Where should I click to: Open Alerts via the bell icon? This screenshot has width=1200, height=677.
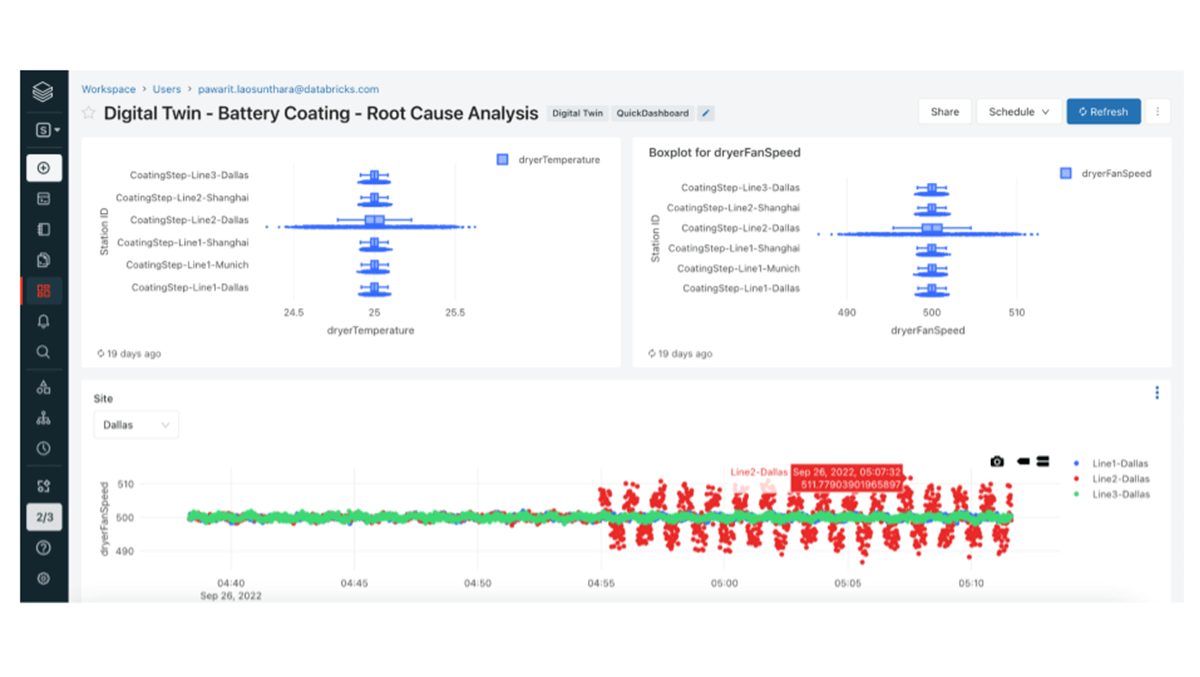coord(43,321)
